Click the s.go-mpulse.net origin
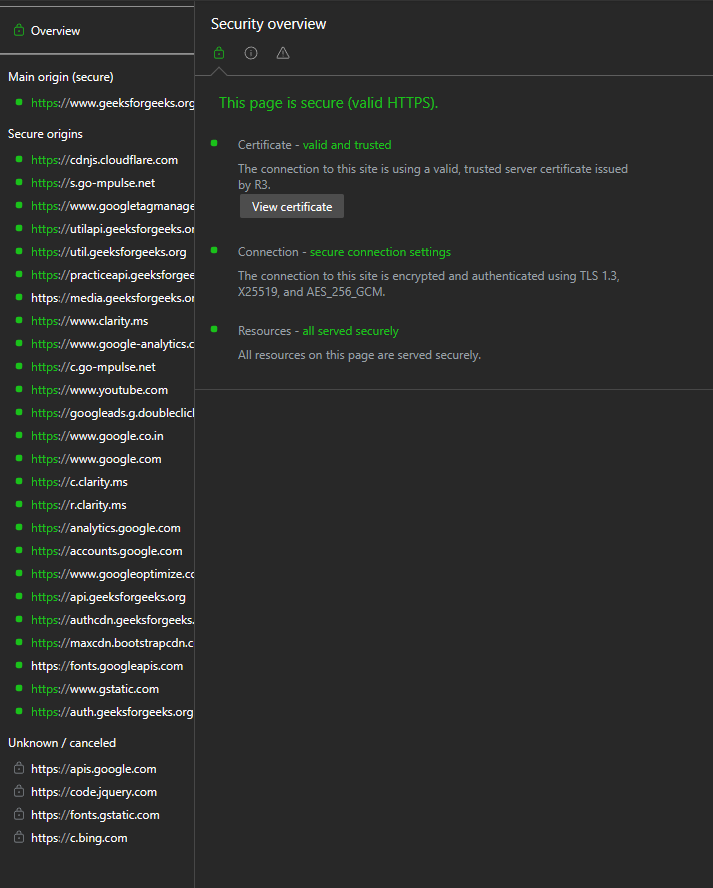 point(93,183)
